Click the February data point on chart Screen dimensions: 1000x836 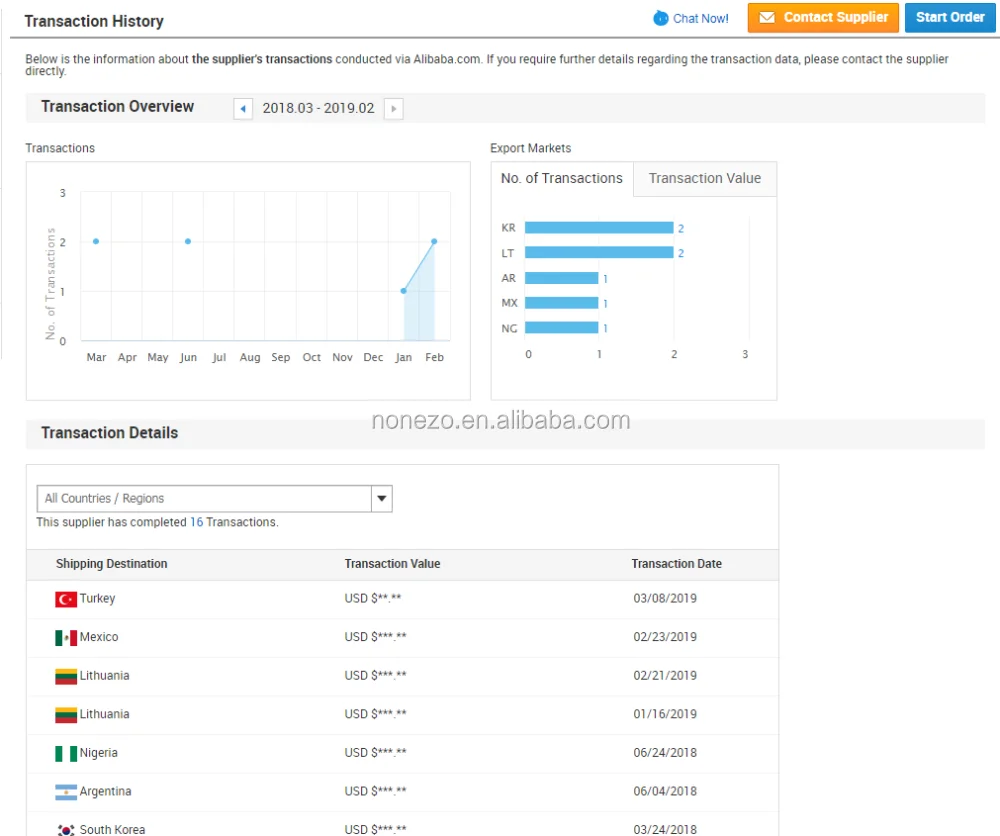[x=434, y=241]
